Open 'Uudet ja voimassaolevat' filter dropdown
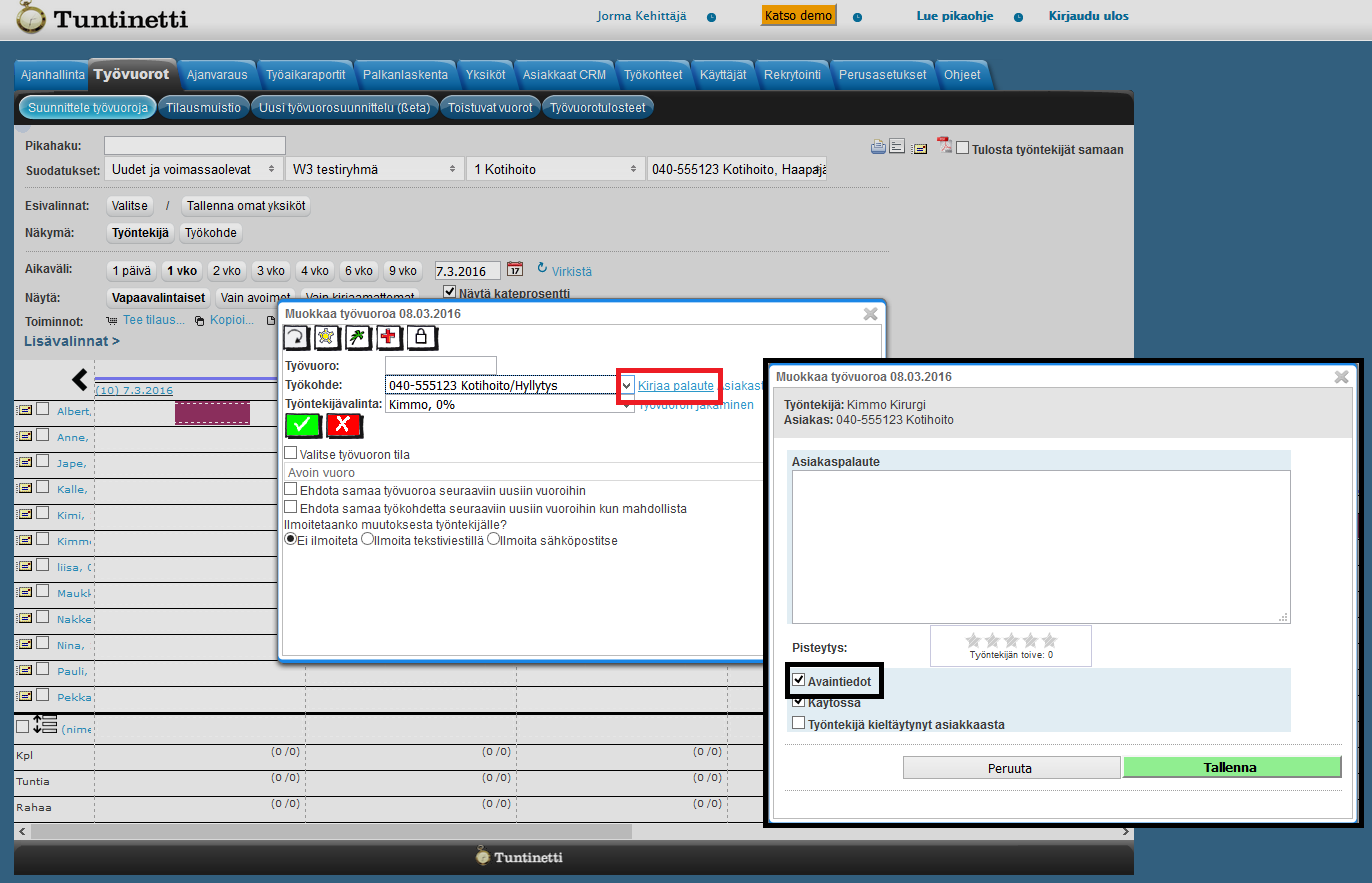 [x=193, y=169]
